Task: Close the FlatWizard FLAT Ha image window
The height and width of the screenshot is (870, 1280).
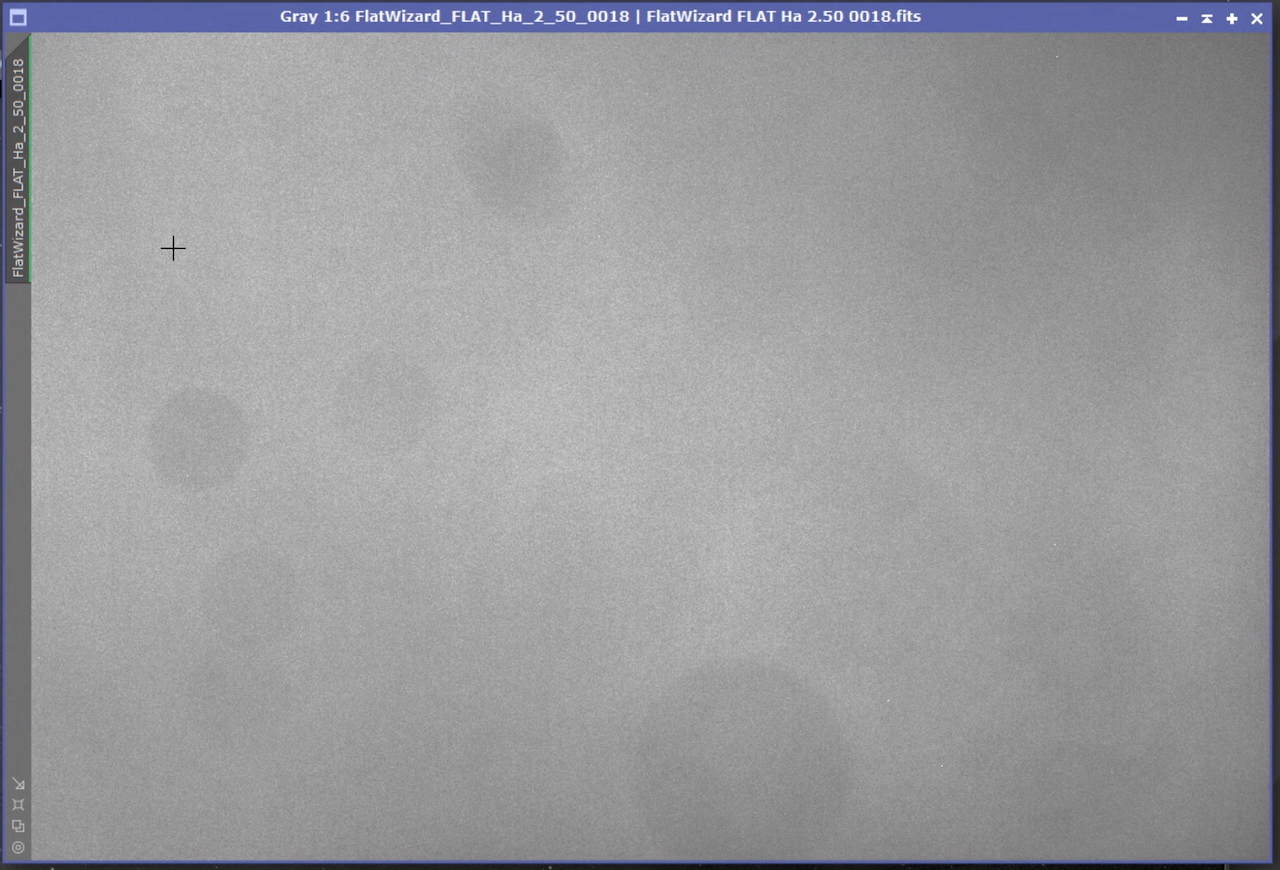Action: point(1257,18)
